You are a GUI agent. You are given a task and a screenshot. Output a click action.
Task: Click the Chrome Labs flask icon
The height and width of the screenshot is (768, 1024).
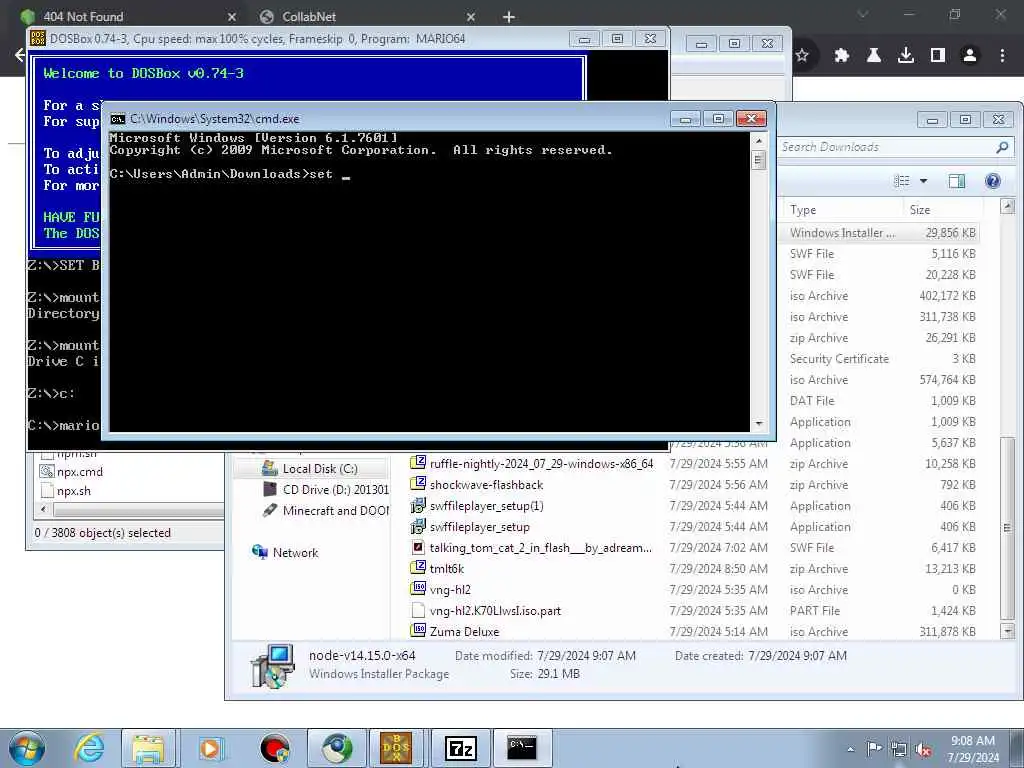(874, 56)
